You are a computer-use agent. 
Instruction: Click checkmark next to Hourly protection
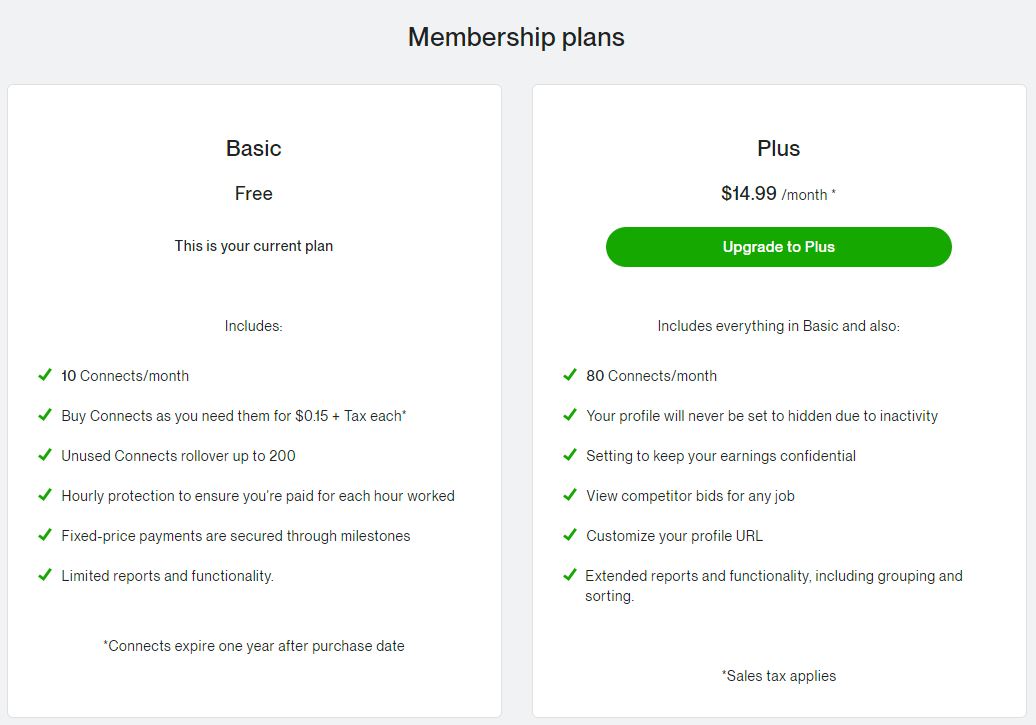click(45, 495)
